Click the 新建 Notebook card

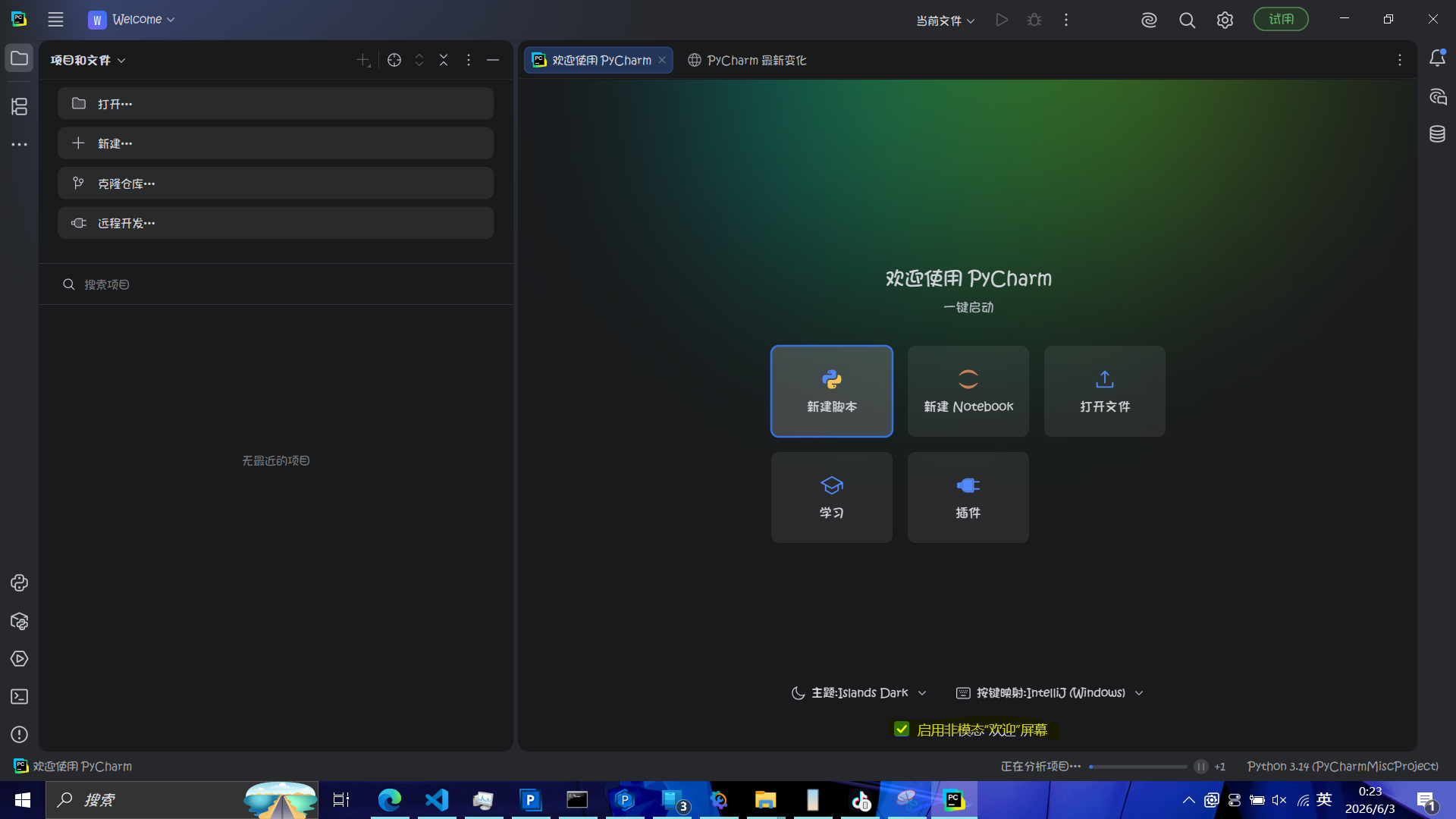[x=968, y=391]
